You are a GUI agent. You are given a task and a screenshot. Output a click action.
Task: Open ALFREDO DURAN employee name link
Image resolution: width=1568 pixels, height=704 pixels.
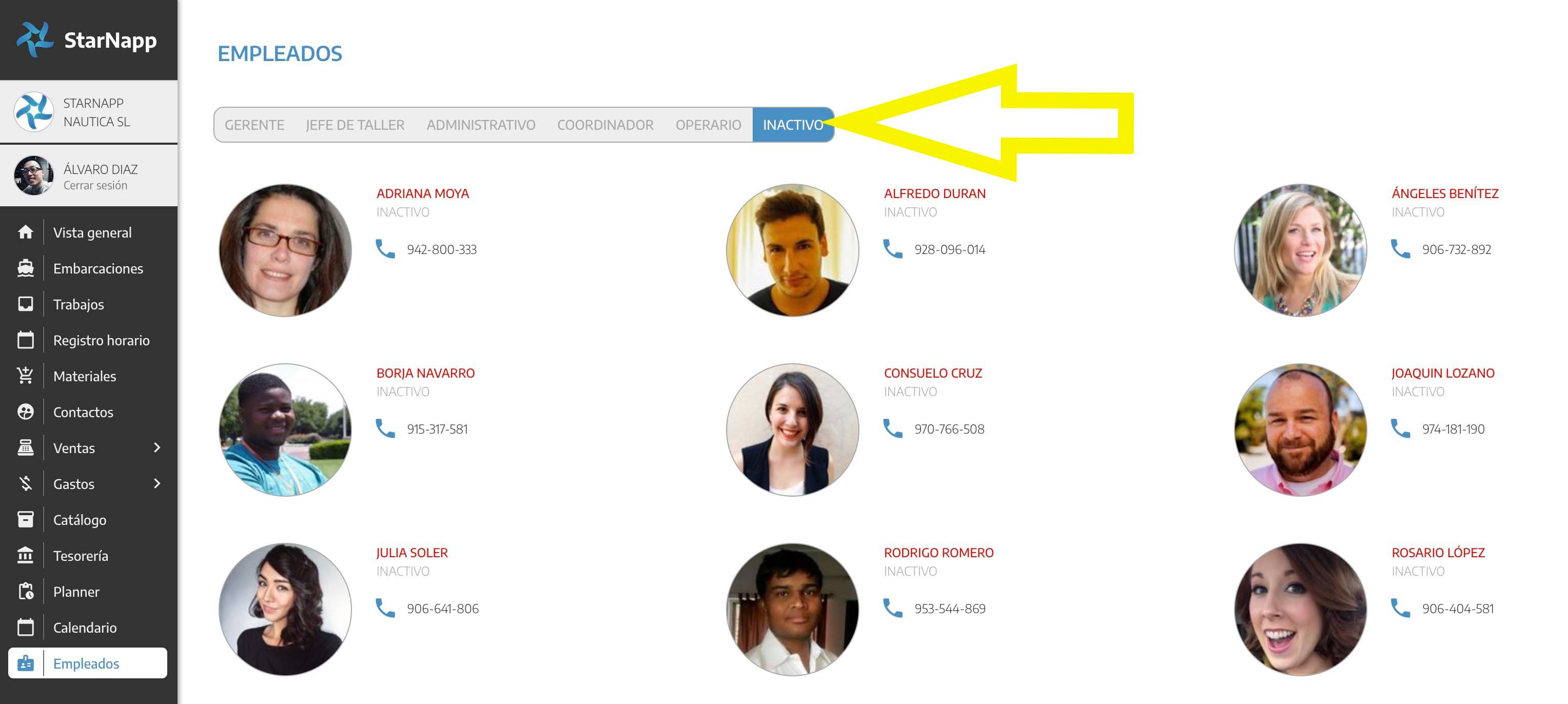pos(934,193)
